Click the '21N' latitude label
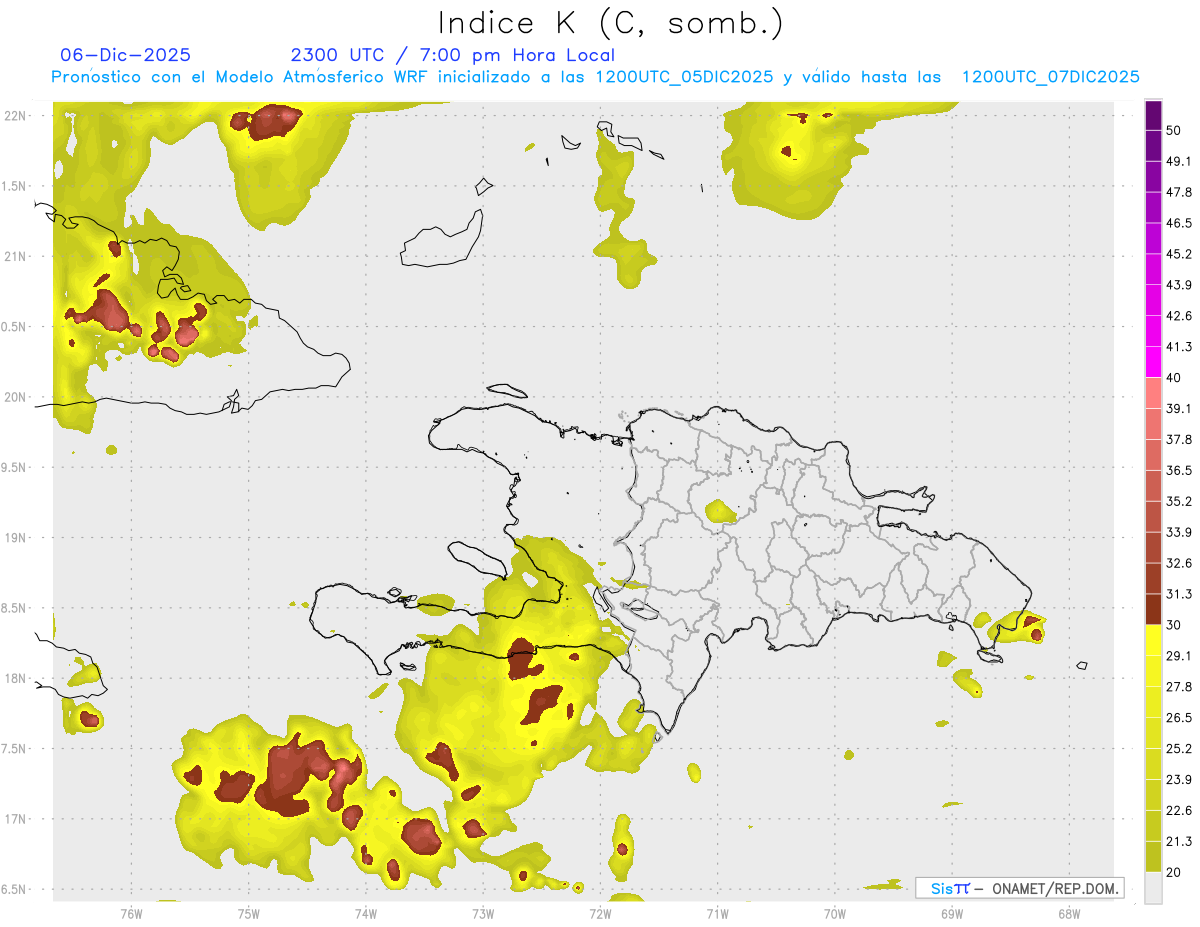The height and width of the screenshot is (927, 1200). 16,256
